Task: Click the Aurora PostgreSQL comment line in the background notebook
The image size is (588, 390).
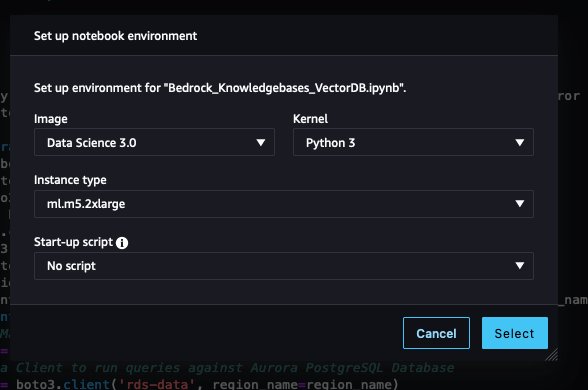Action: pyautogui.click(x=227, y=368)
